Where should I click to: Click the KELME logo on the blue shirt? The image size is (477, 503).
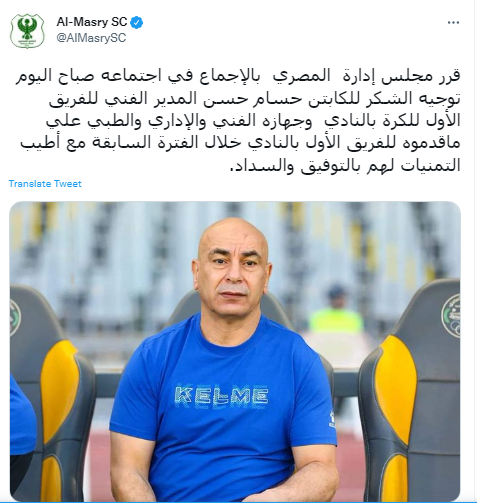[221, 396]
